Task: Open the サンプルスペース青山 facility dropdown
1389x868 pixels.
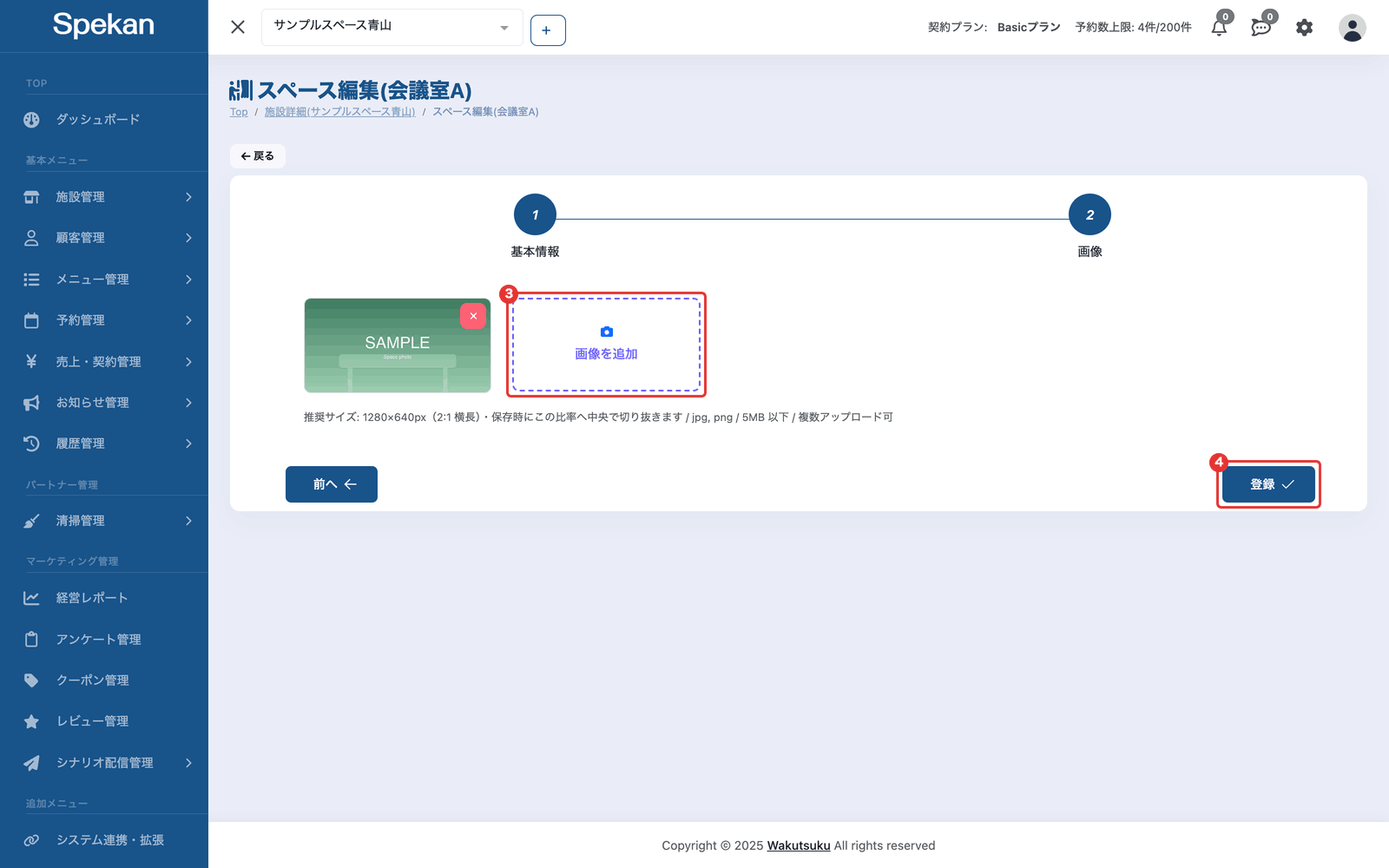Action: (392, 27)
